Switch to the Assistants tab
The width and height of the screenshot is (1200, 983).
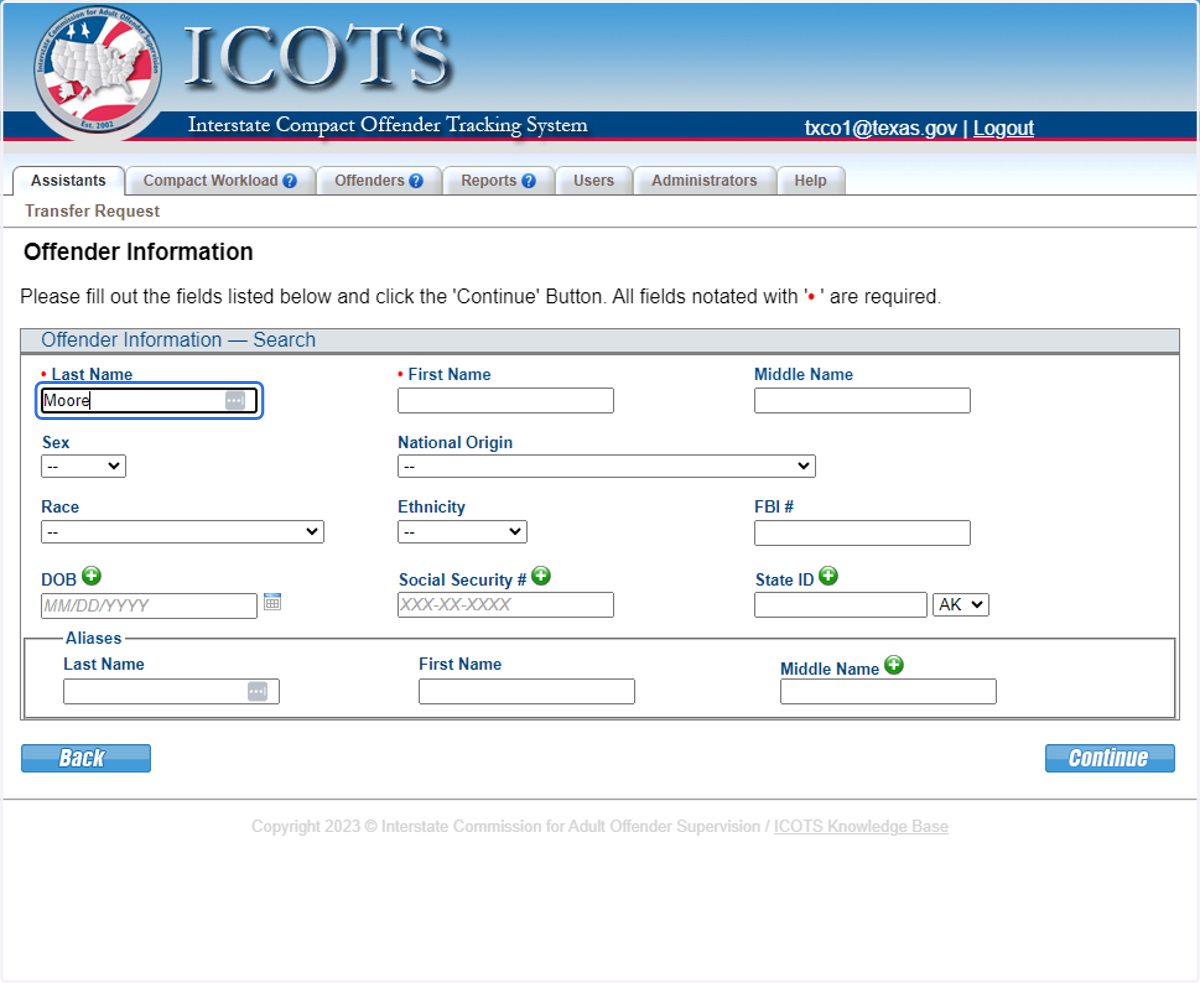pyautogui.click(x=68, y=181)
